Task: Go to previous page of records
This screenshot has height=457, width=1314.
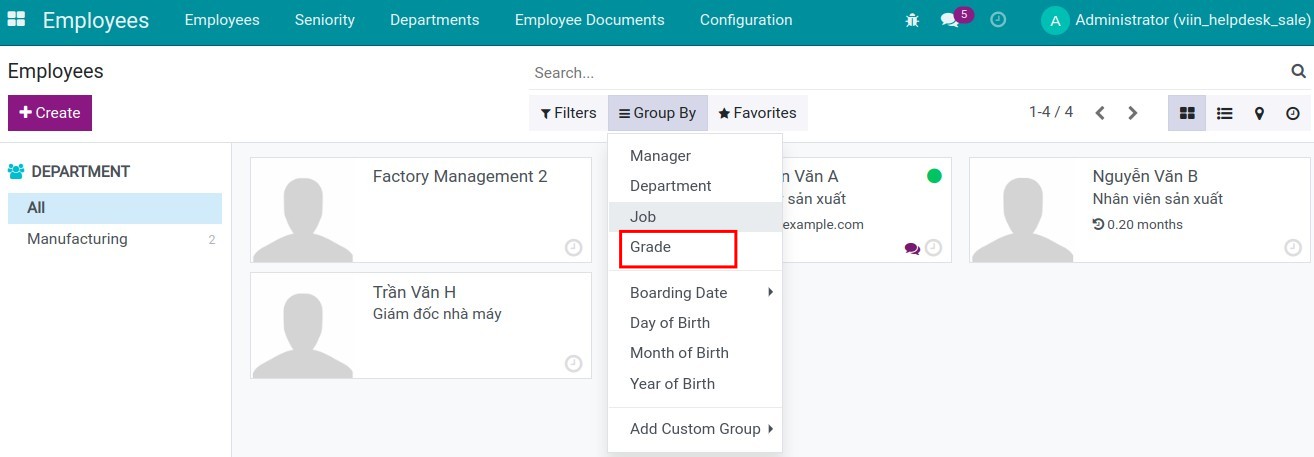Action: [1100, 113]
